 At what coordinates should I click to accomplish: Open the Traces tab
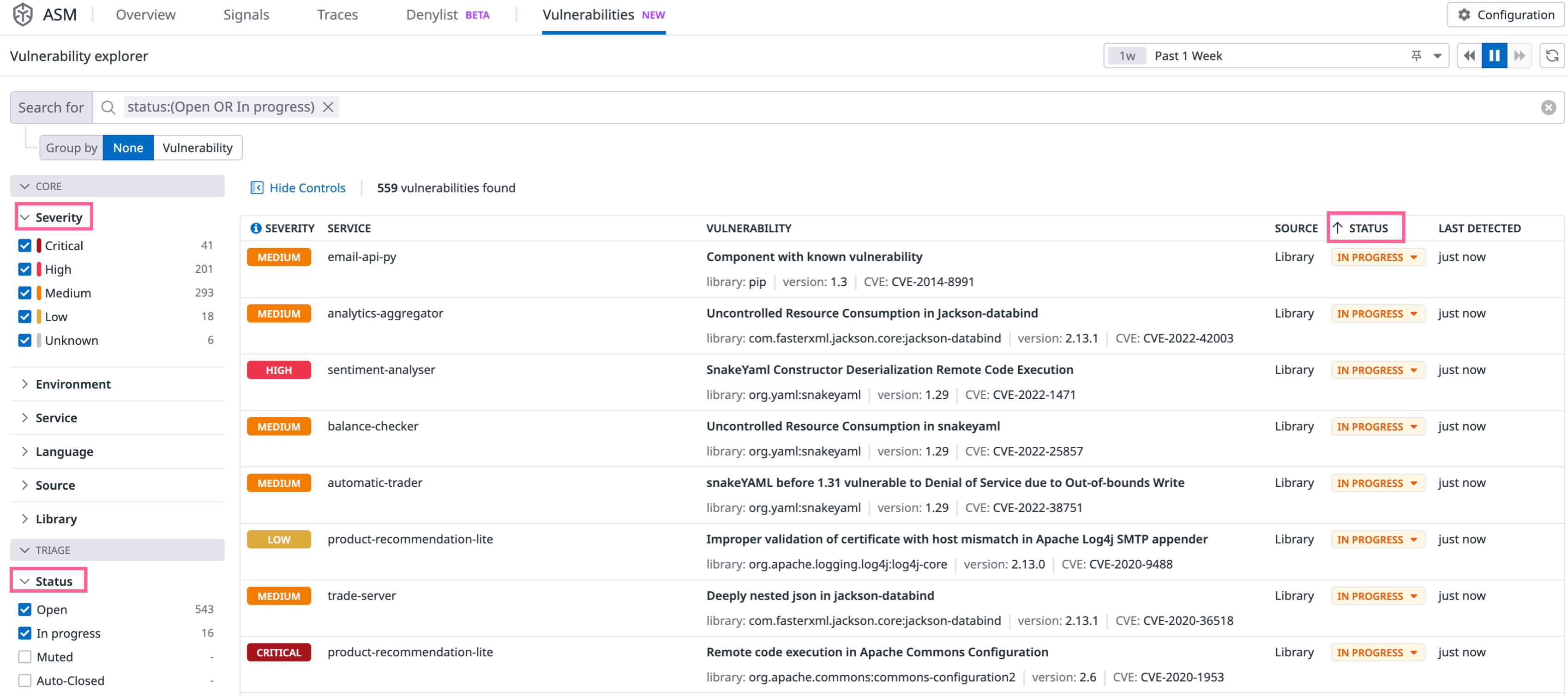[337, 15]
